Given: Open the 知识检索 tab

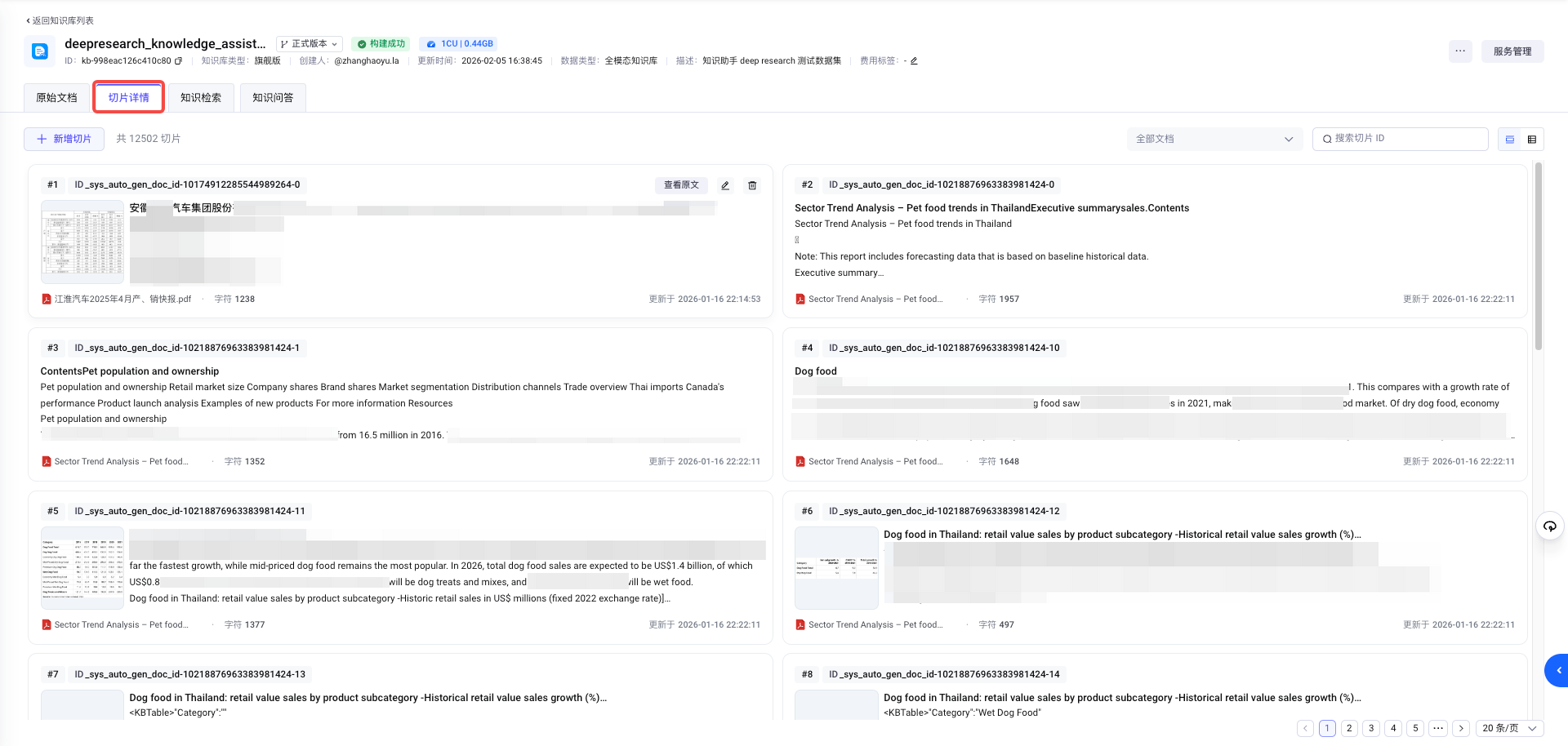Looking at the screenshot, I should (201, 98).
